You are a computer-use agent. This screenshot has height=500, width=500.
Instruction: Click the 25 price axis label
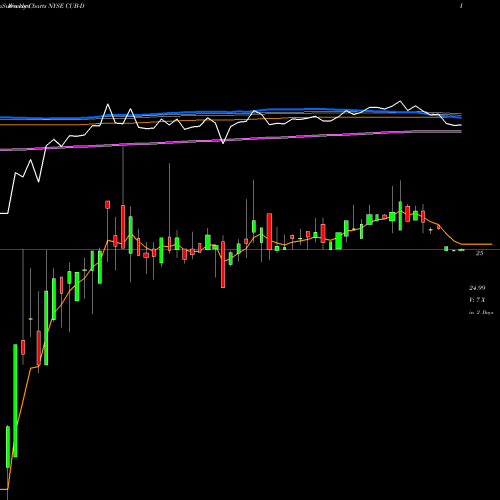[479, 253]
